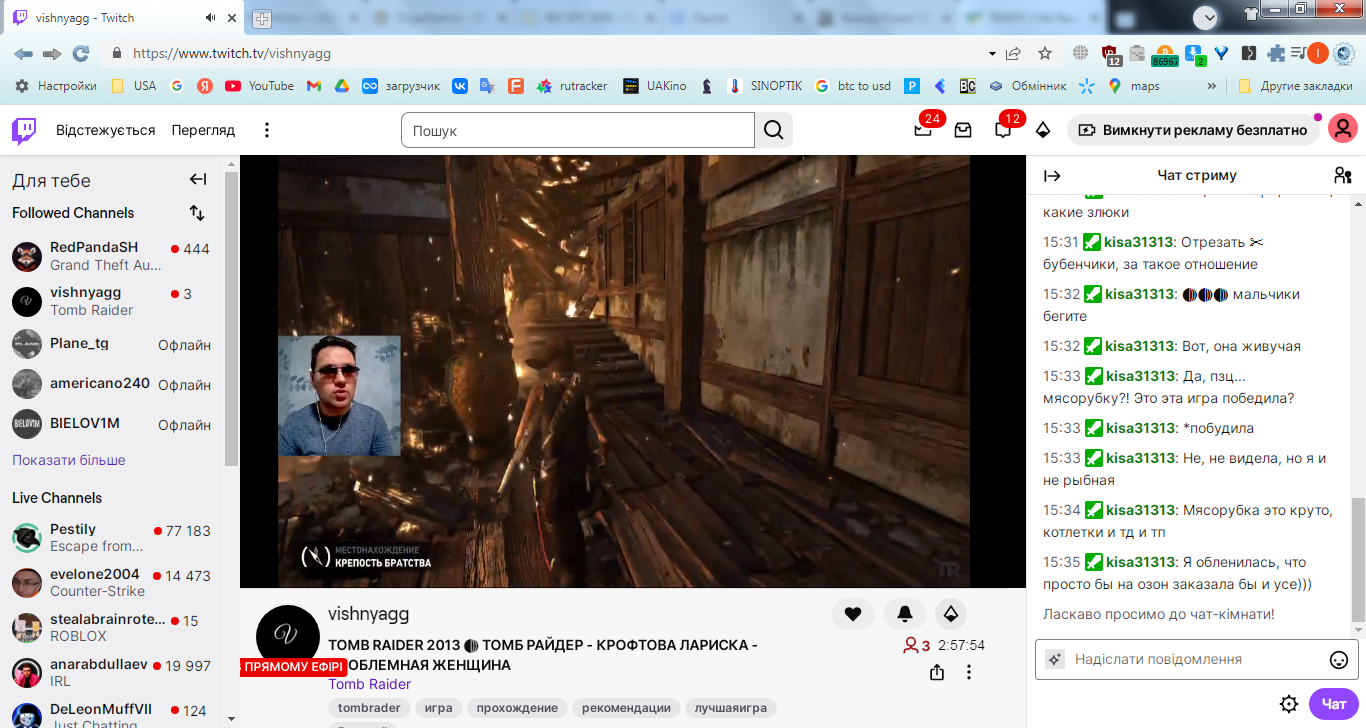Open the 'Відстежується' navigation tab
1366x728 pixels.
[x=106, y=130]
